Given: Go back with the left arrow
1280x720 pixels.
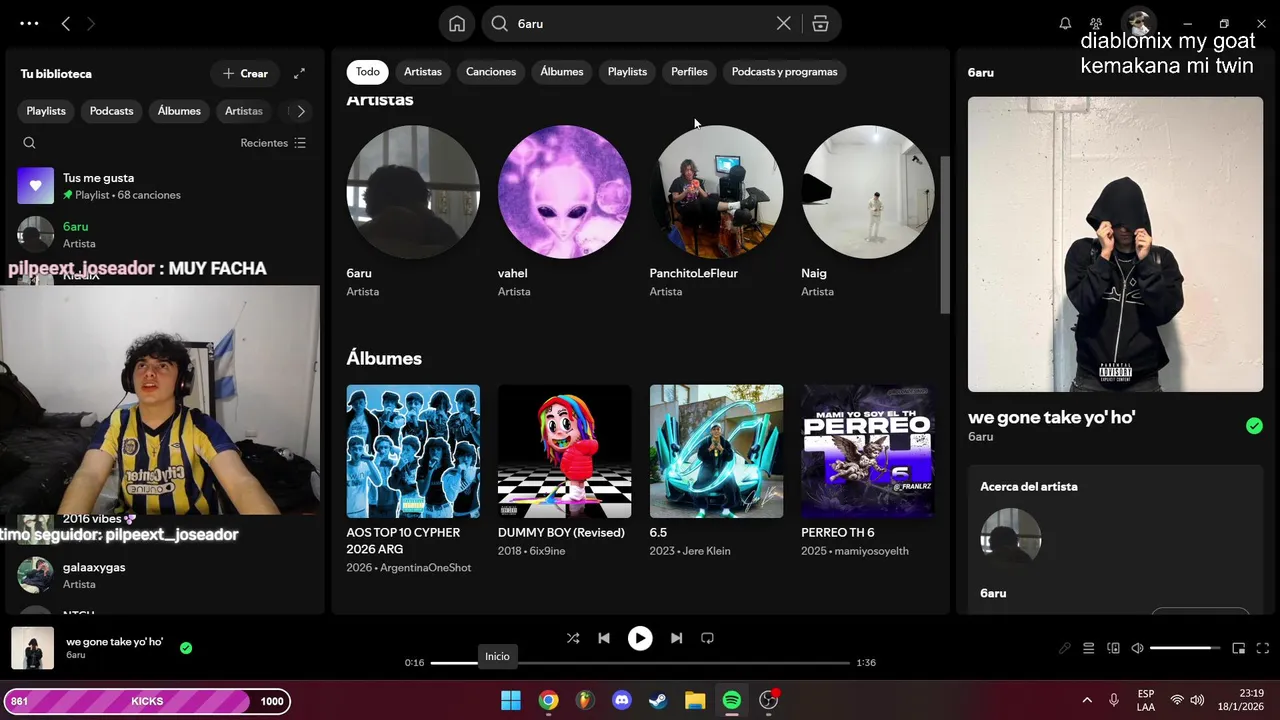Looking at the screenshot, I should point(66,23).
